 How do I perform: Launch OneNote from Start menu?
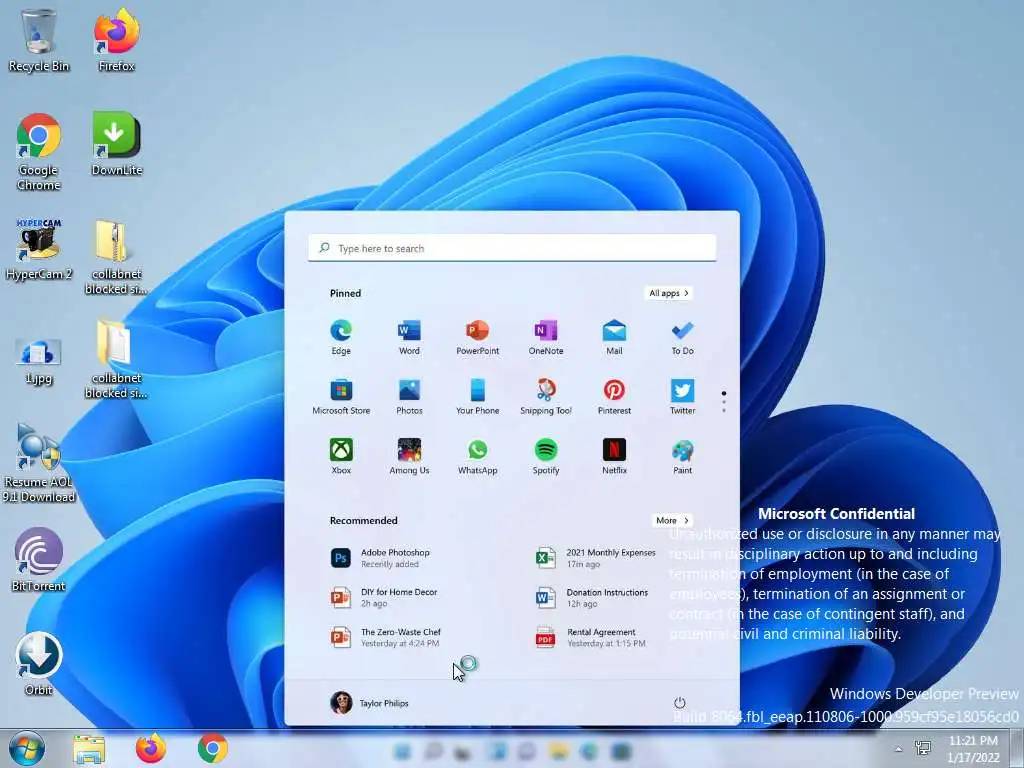coord(546,337)
